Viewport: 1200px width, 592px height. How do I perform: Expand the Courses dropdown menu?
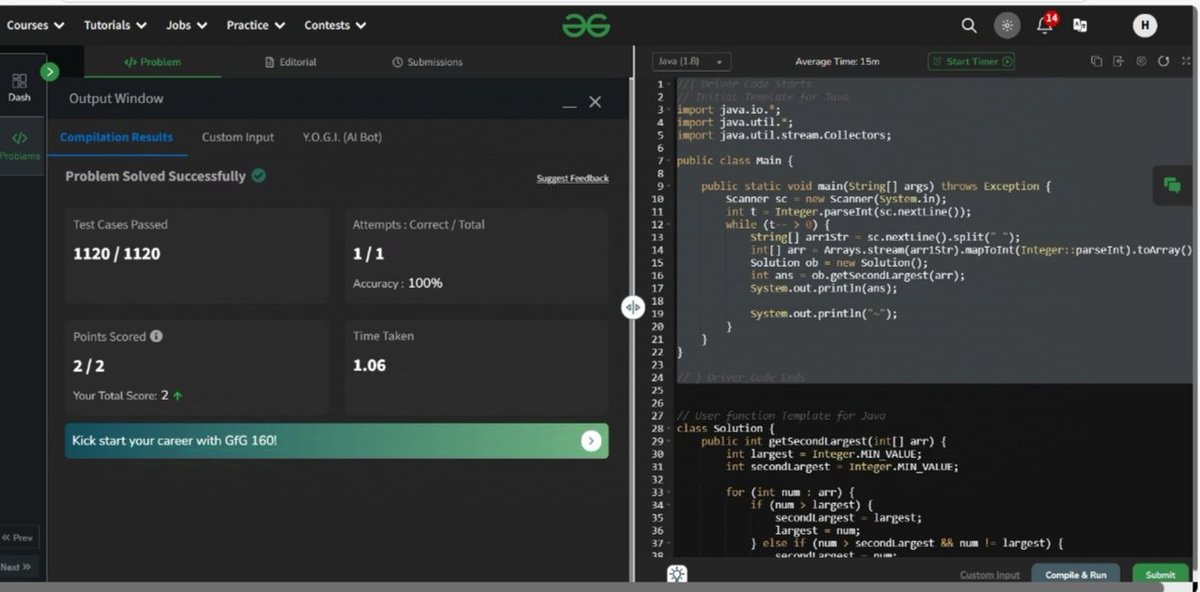35,25
